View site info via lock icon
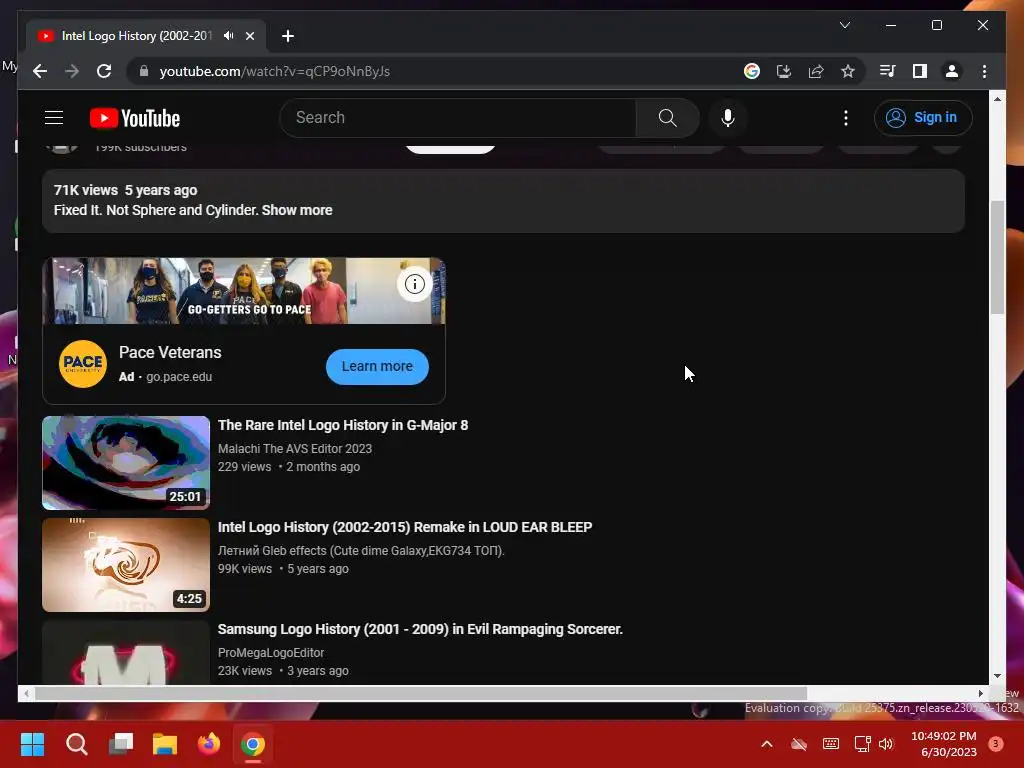The height and width of the screenshot is (768, 1024). click(x=144, y=71)
